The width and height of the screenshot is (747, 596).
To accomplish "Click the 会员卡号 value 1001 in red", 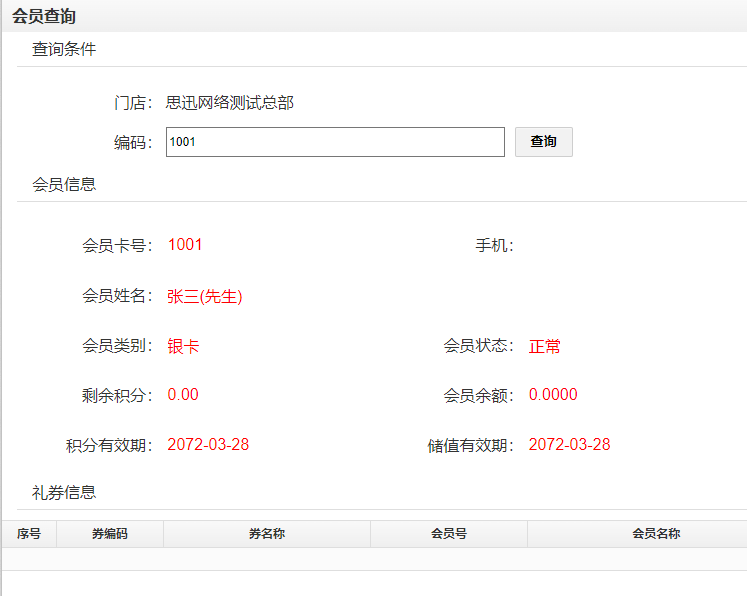I will point(185,245).
